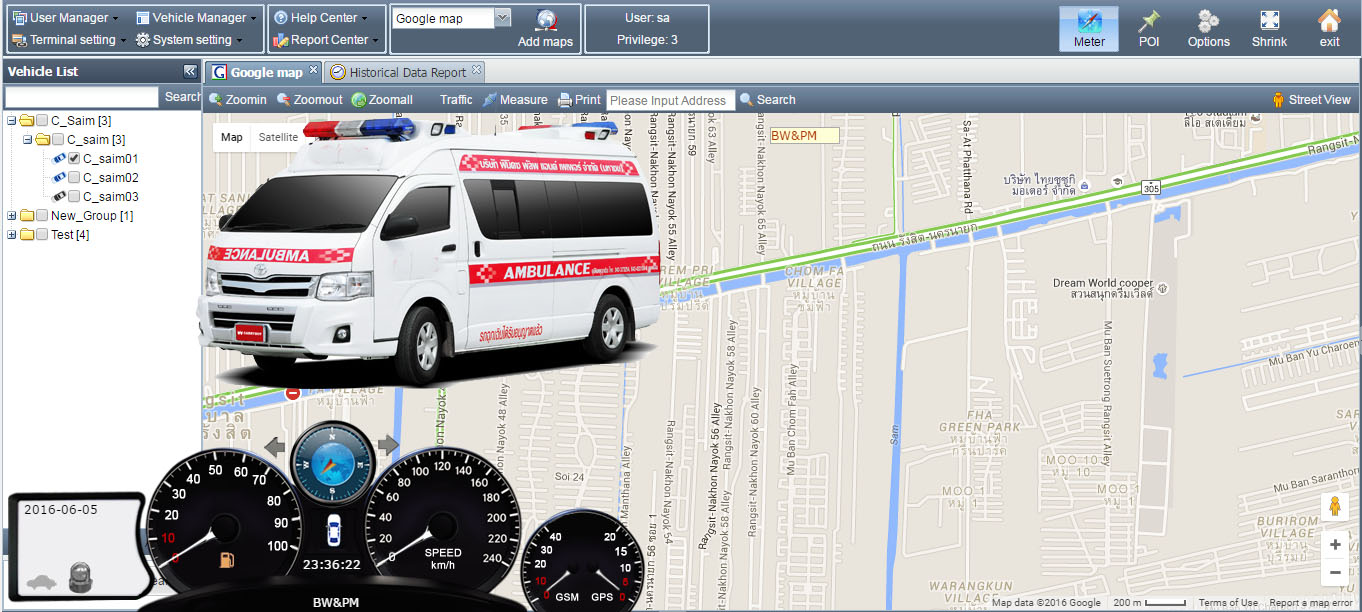Switch map to Satellite view
This screenshot has width=1362, height=612.
click(277, 137)
